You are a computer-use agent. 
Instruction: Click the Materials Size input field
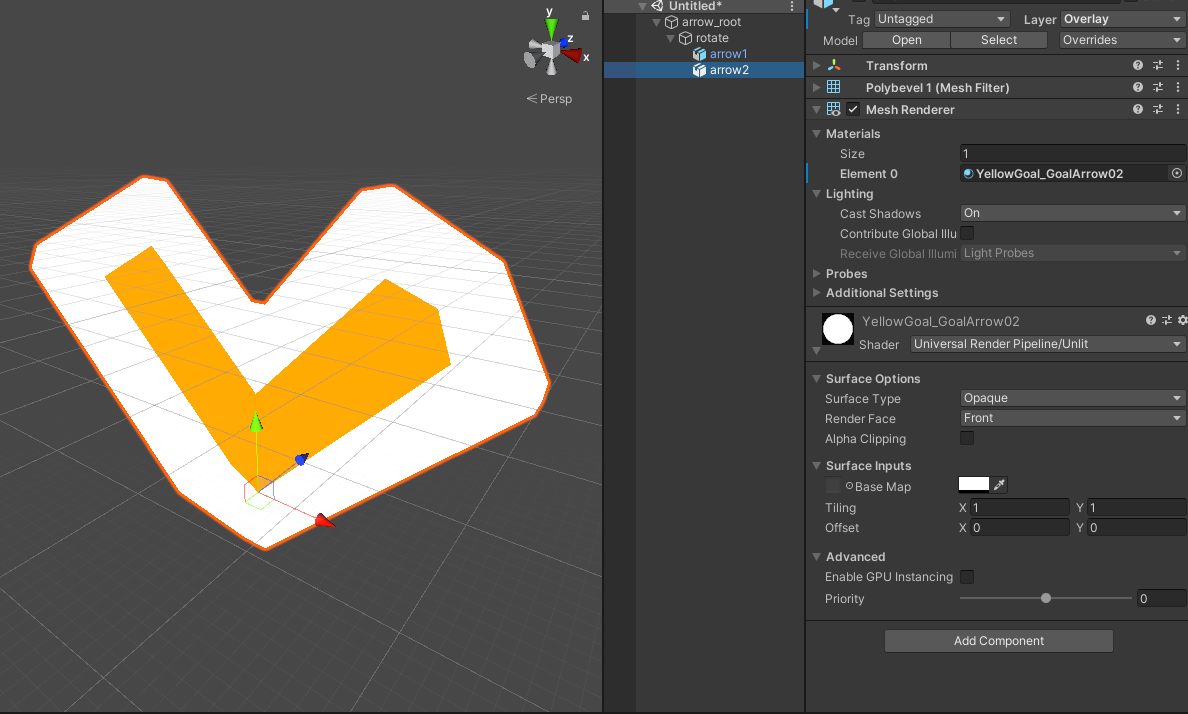[x=1073, y=154]
